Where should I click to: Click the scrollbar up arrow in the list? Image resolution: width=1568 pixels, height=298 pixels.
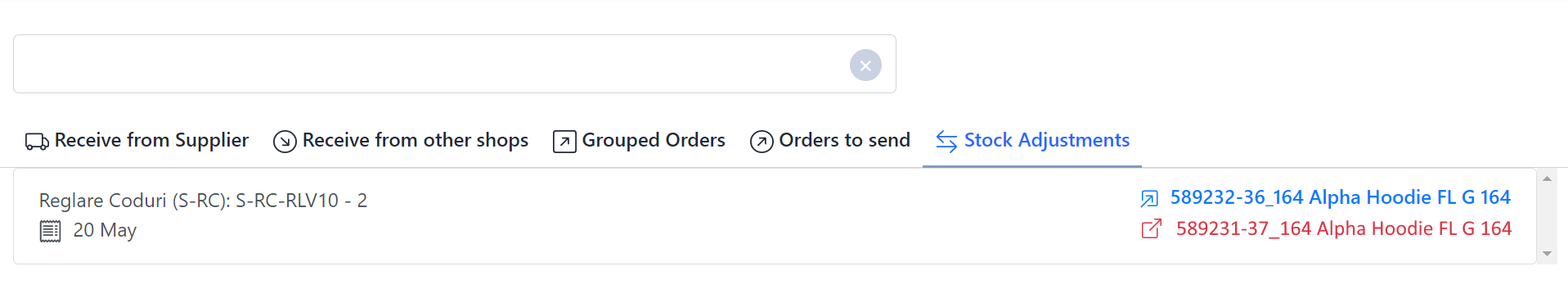[x=1547, y=178]
